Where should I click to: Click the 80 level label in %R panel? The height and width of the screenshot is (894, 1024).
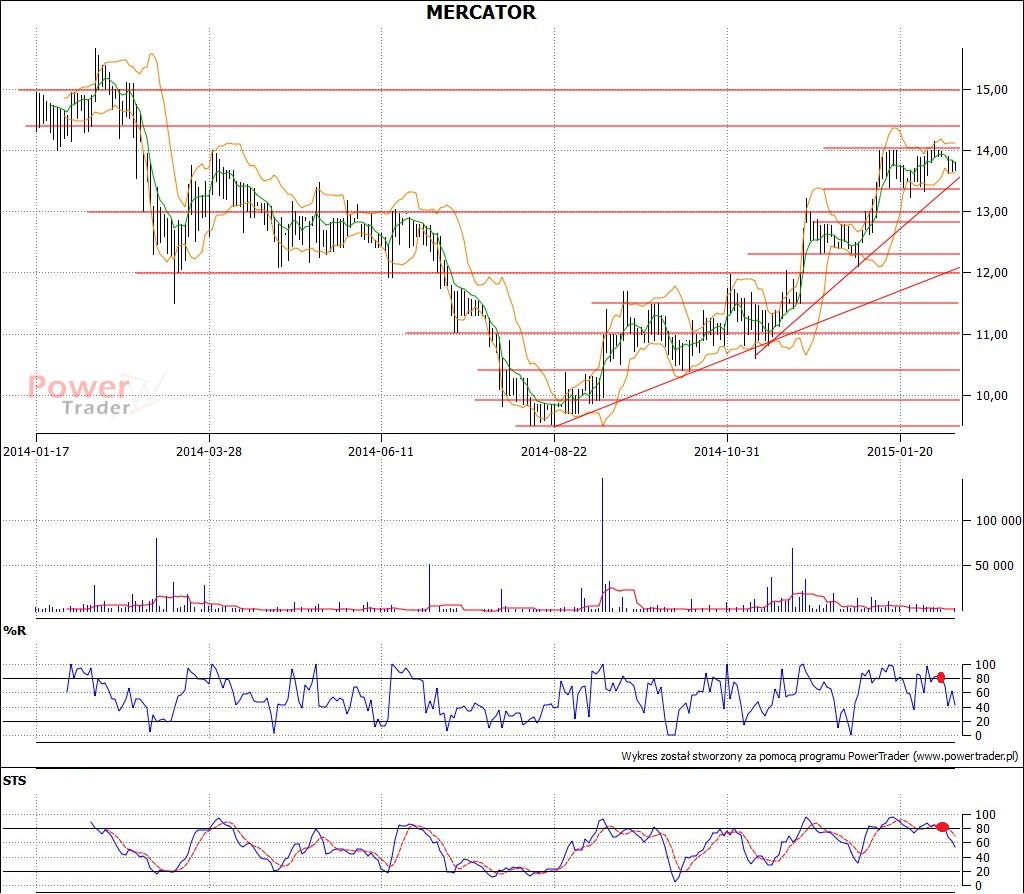pos(982,678)
